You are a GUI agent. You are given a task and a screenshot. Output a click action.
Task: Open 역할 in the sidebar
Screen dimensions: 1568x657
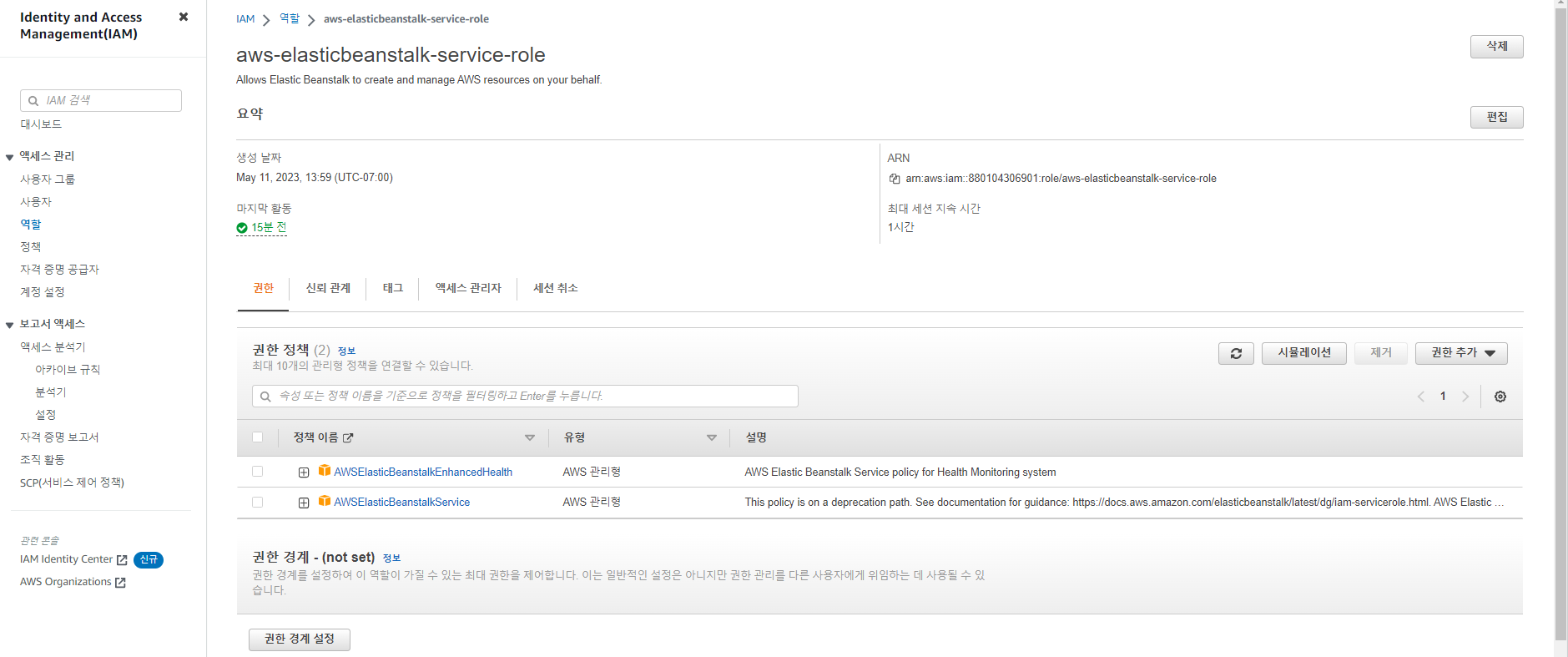[31, 225]
